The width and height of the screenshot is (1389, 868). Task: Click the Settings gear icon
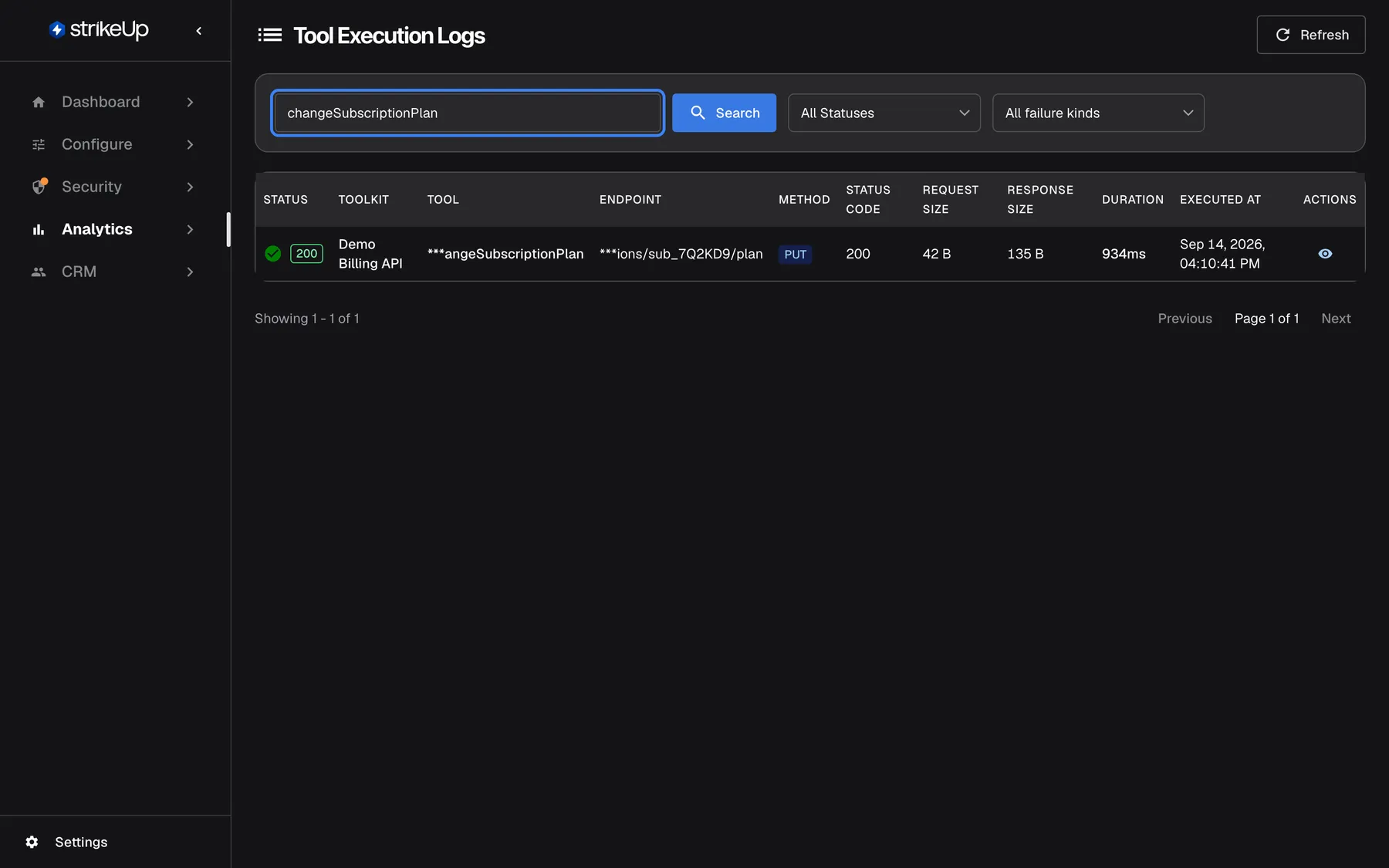(32, 842)
